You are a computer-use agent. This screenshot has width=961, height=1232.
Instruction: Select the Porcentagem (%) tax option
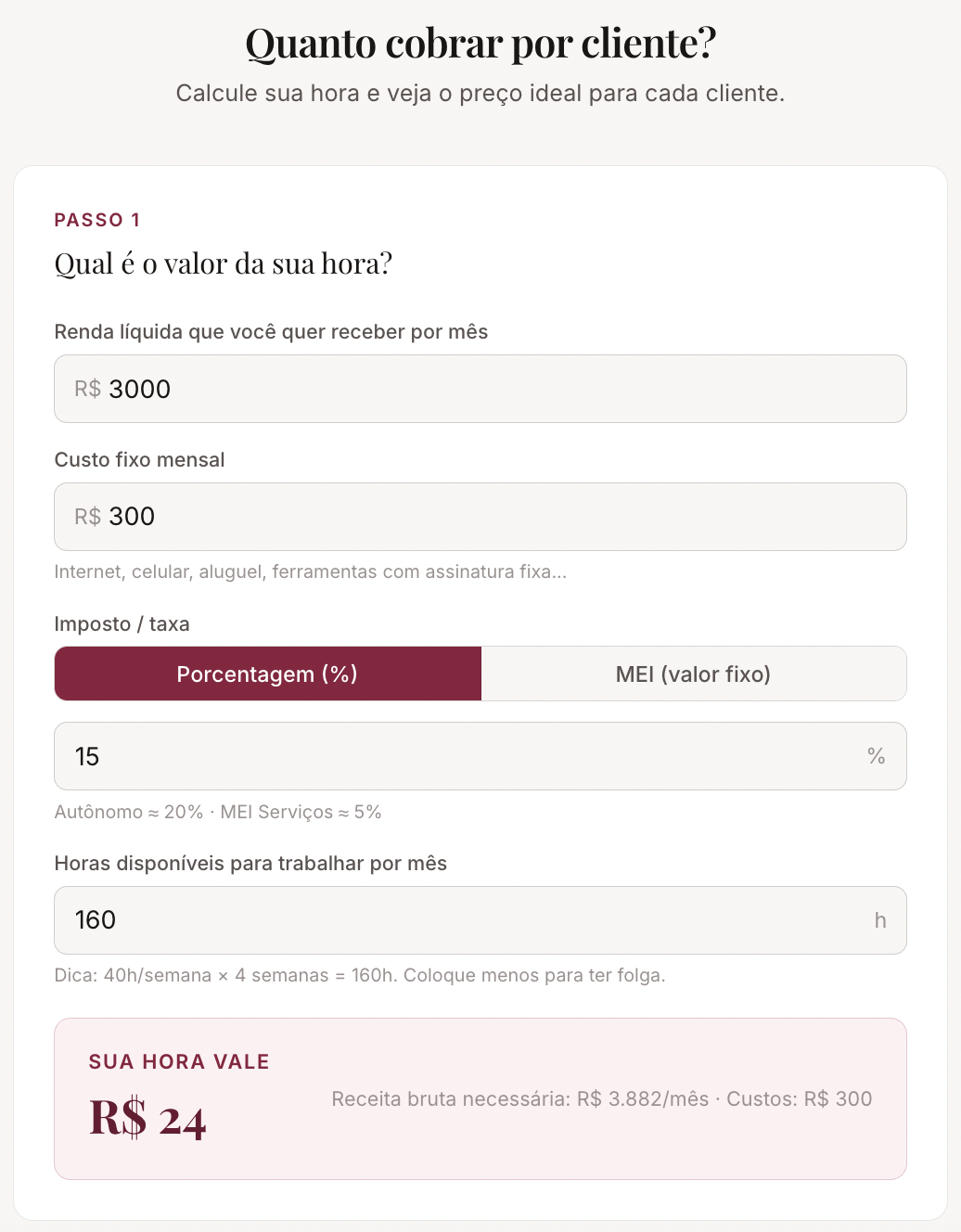click(268, 674)
